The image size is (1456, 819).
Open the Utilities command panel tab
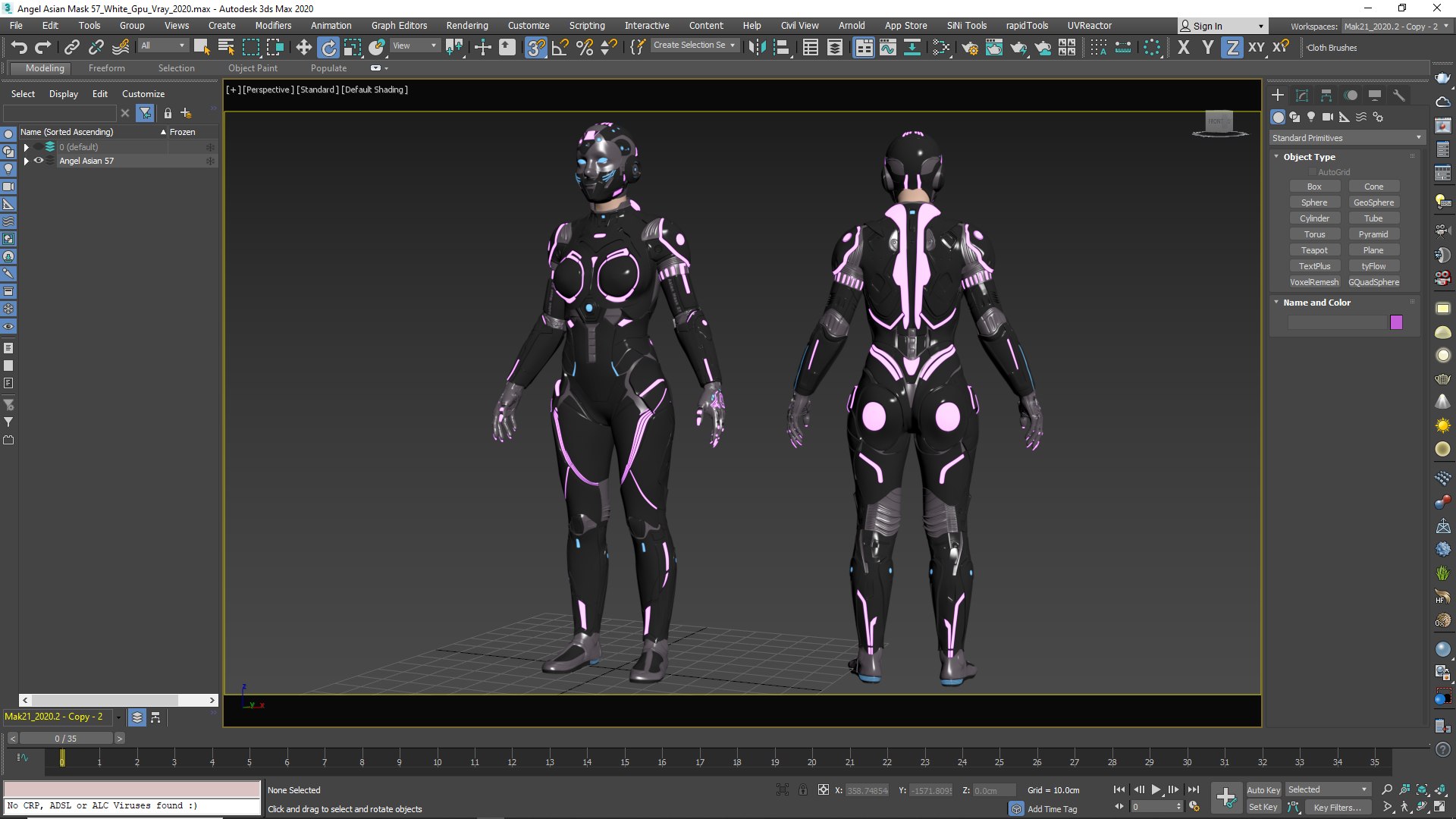pos(1399,95)
